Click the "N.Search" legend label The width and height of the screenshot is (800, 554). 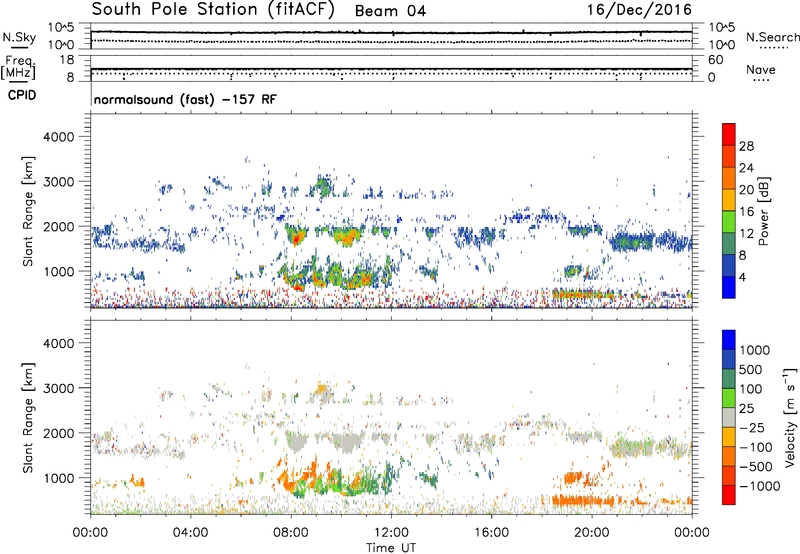(772, 37)
